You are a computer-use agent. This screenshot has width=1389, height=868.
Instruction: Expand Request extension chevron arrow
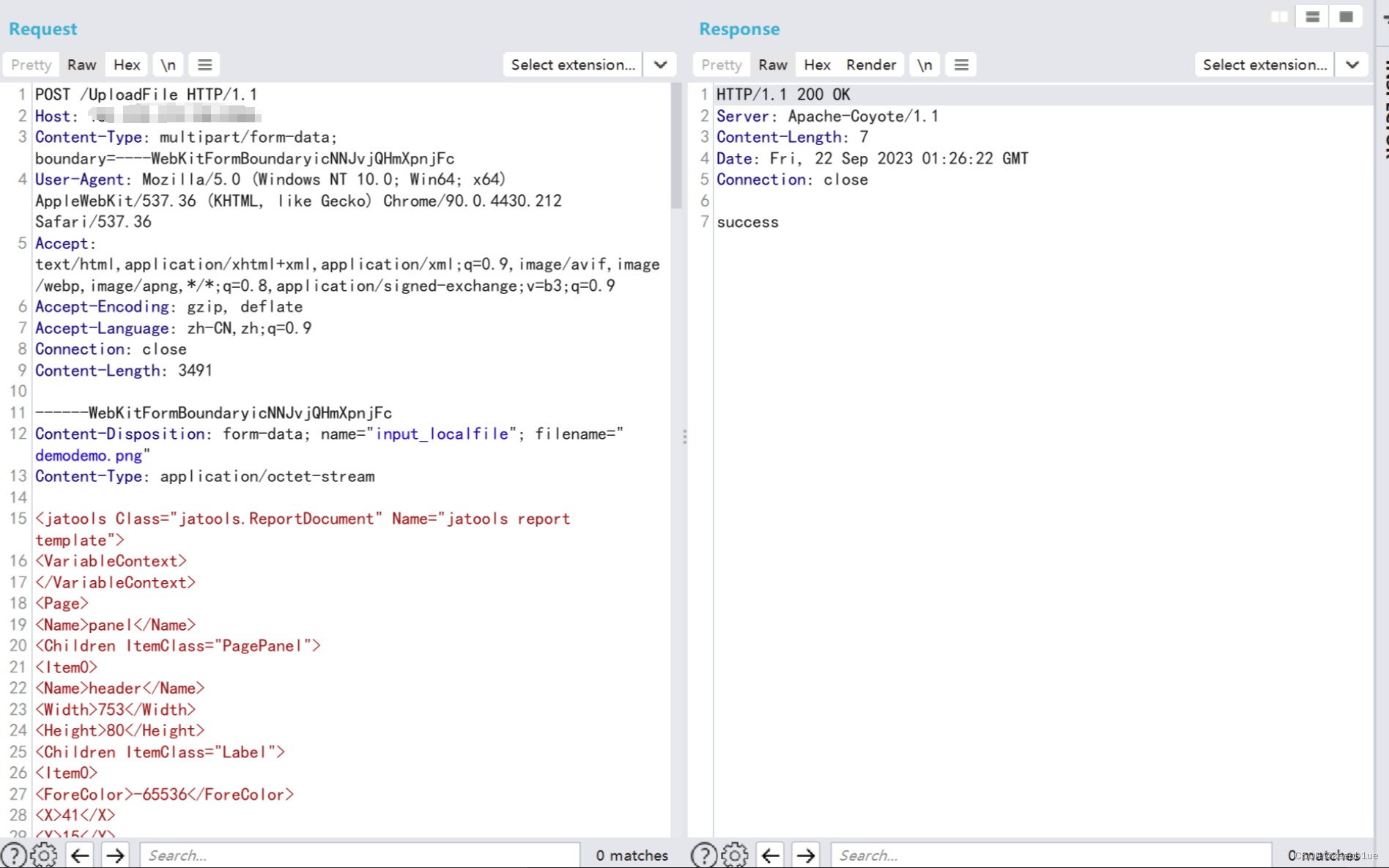pos(660,64)
